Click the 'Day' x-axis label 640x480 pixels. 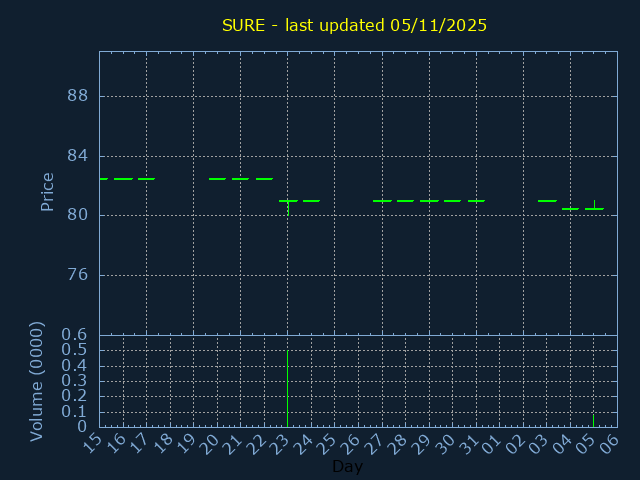point(347,467)
